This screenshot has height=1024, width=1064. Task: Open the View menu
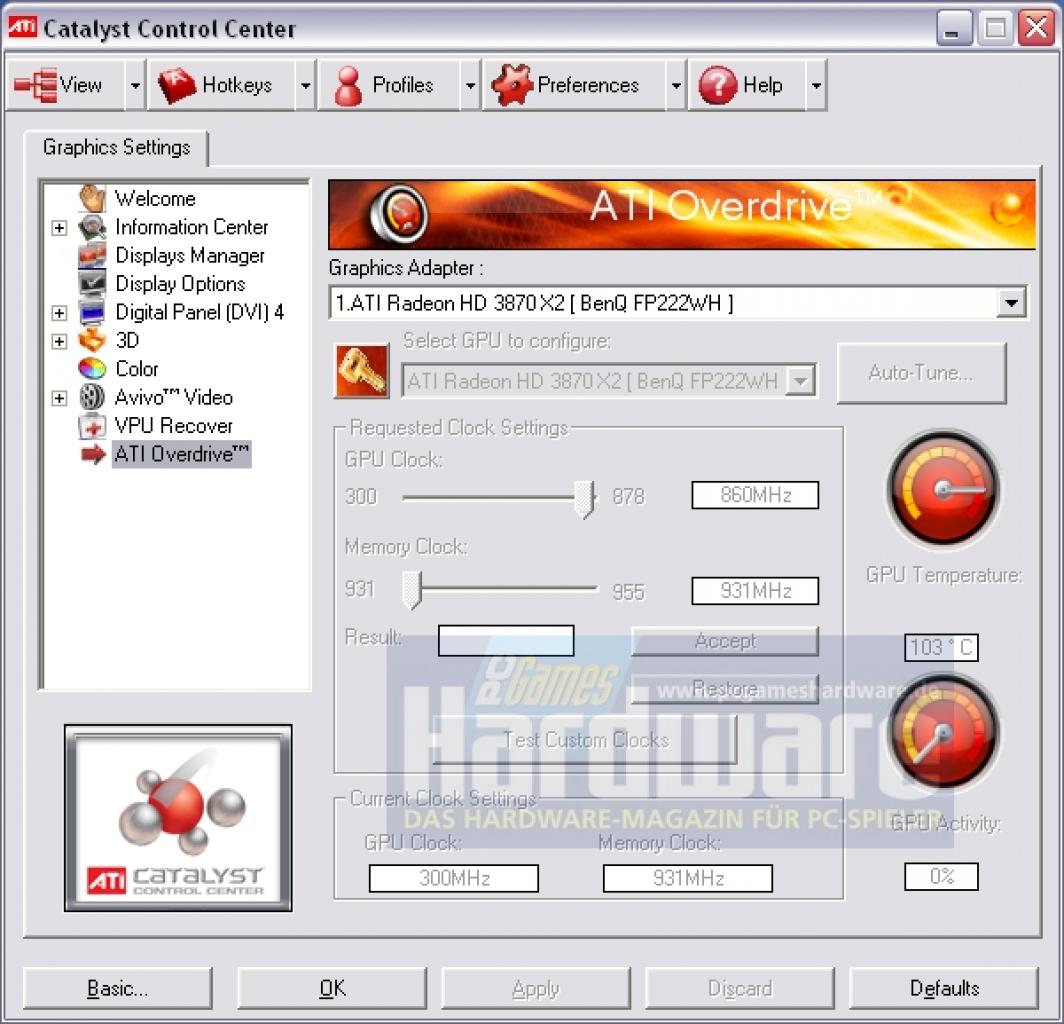click(65, 85)
